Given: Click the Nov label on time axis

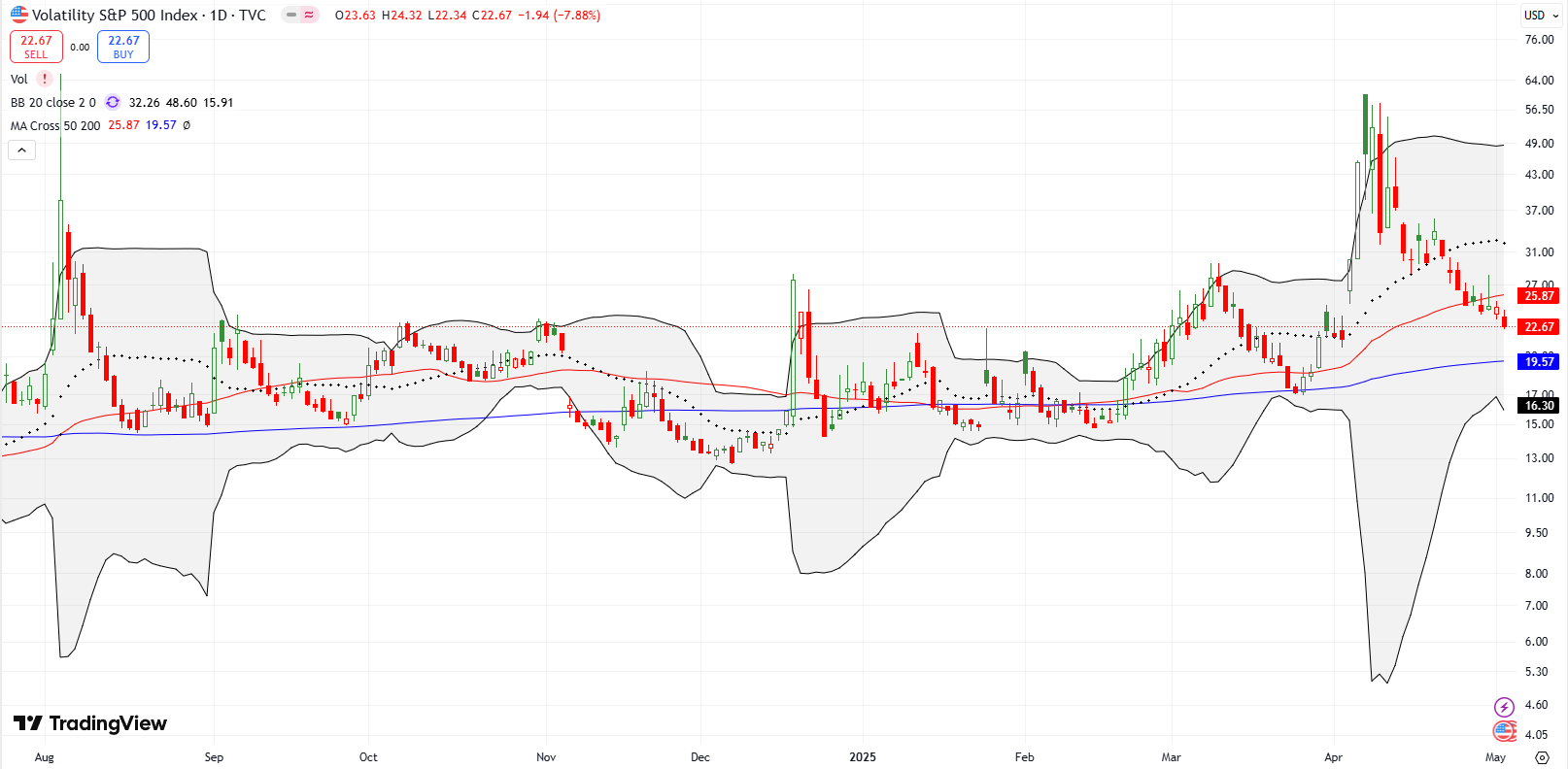Looking at the screenshot, I should click(x=546, y=757).
